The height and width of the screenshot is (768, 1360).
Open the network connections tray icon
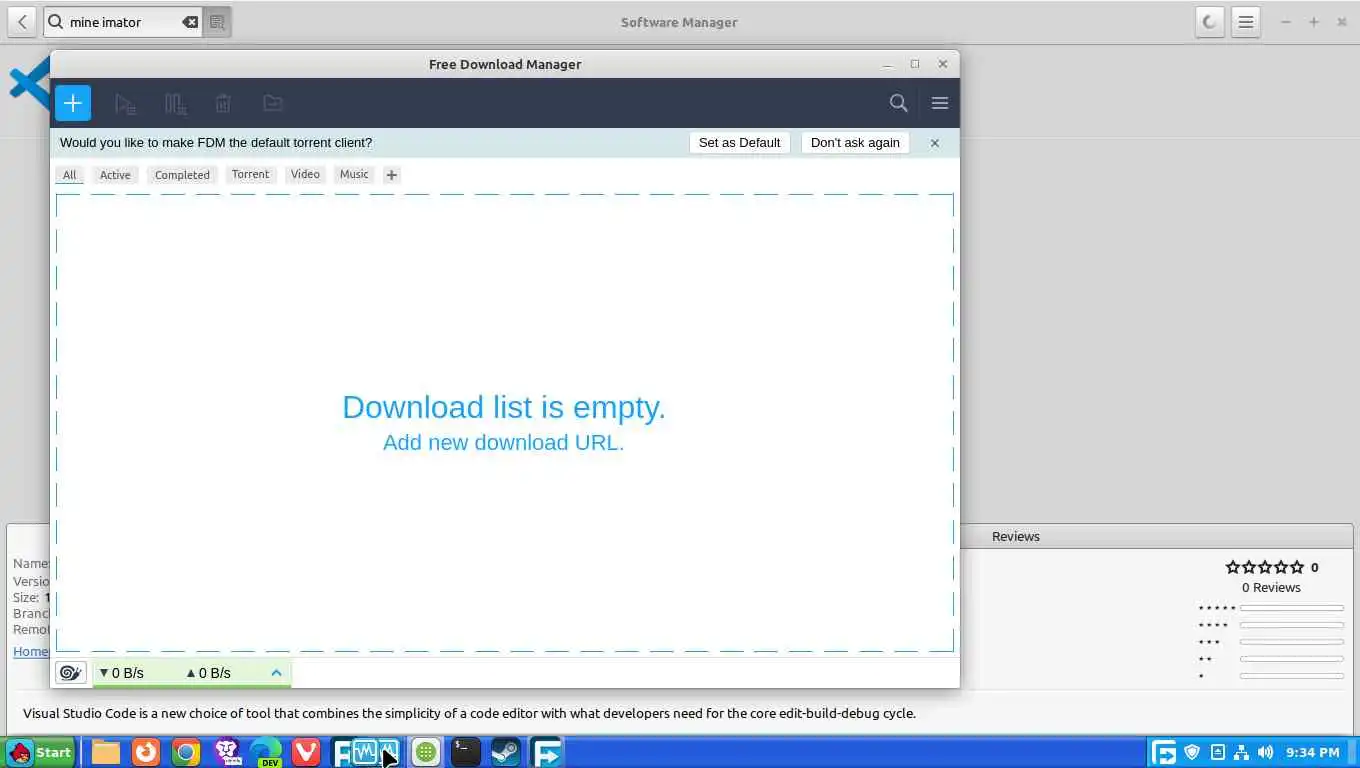coord(1241,752)
